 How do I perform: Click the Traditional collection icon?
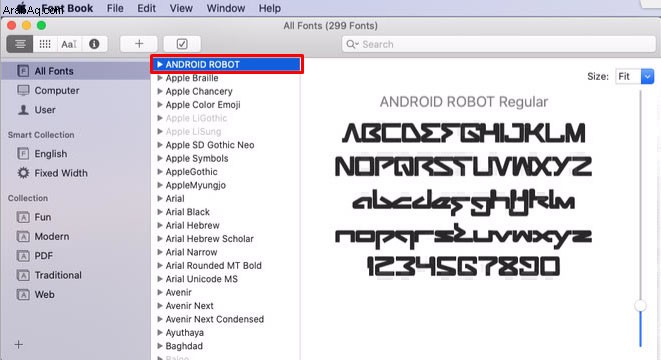click(x=23, y=275)
